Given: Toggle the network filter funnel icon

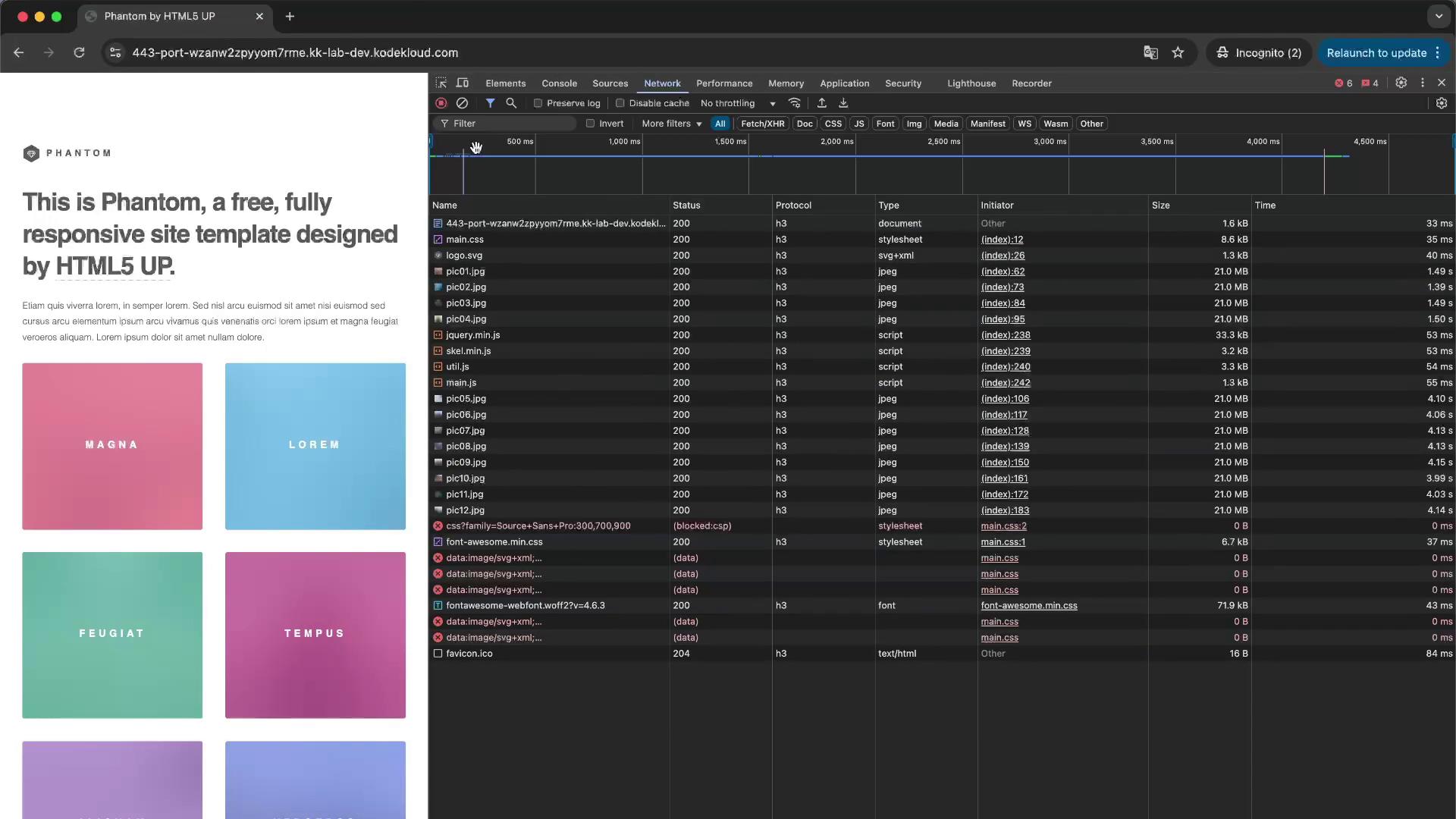Looking at the screenshot, I should tap(490, 103).
